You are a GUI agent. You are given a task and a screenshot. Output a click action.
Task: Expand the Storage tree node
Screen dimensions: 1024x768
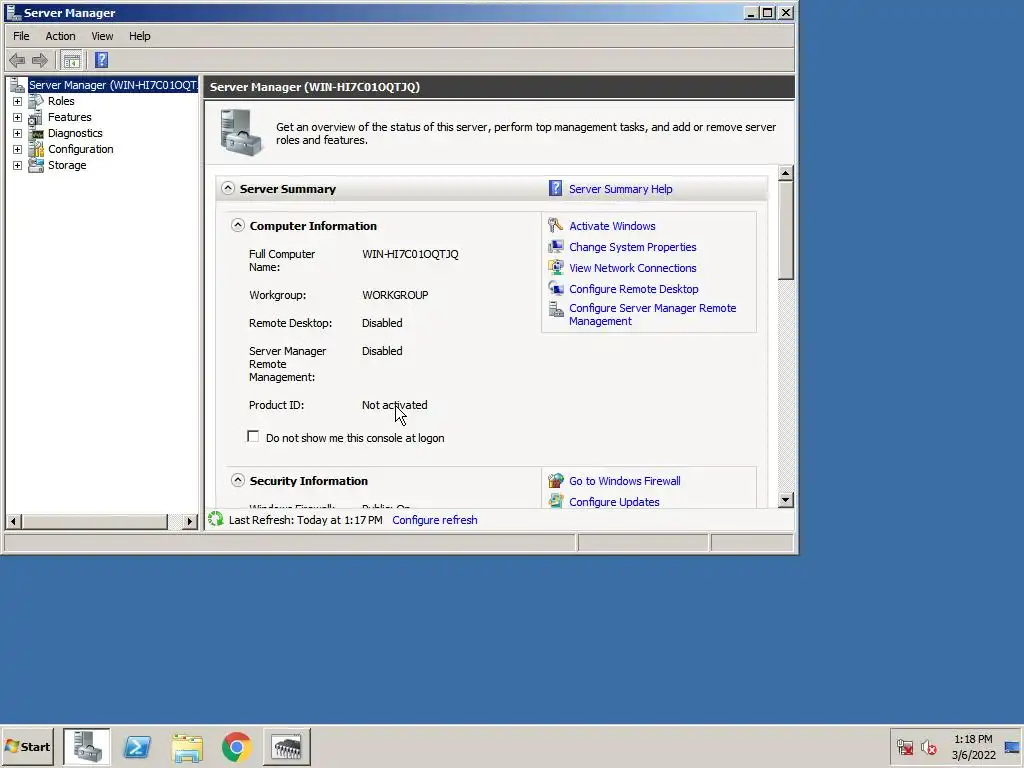(x=18, y=165)
